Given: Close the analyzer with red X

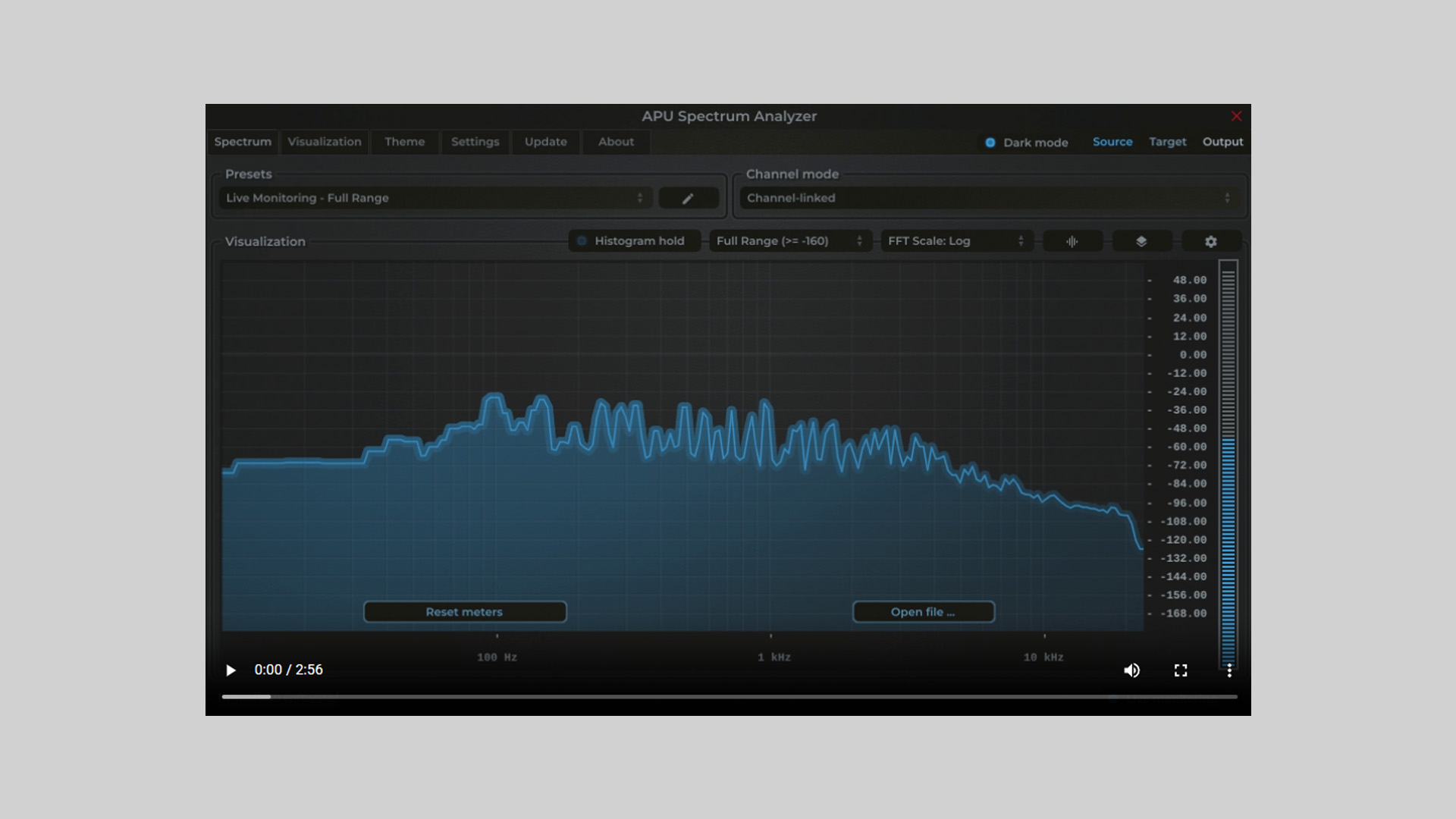Looking at the screenshot, I should pos(1236,116).
